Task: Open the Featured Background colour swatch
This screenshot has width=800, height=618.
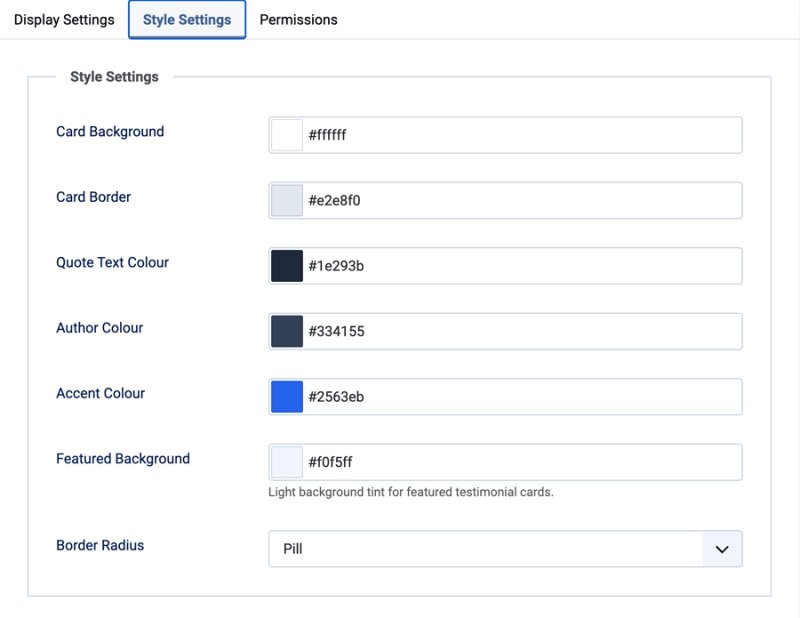Action: click(287, 462)
